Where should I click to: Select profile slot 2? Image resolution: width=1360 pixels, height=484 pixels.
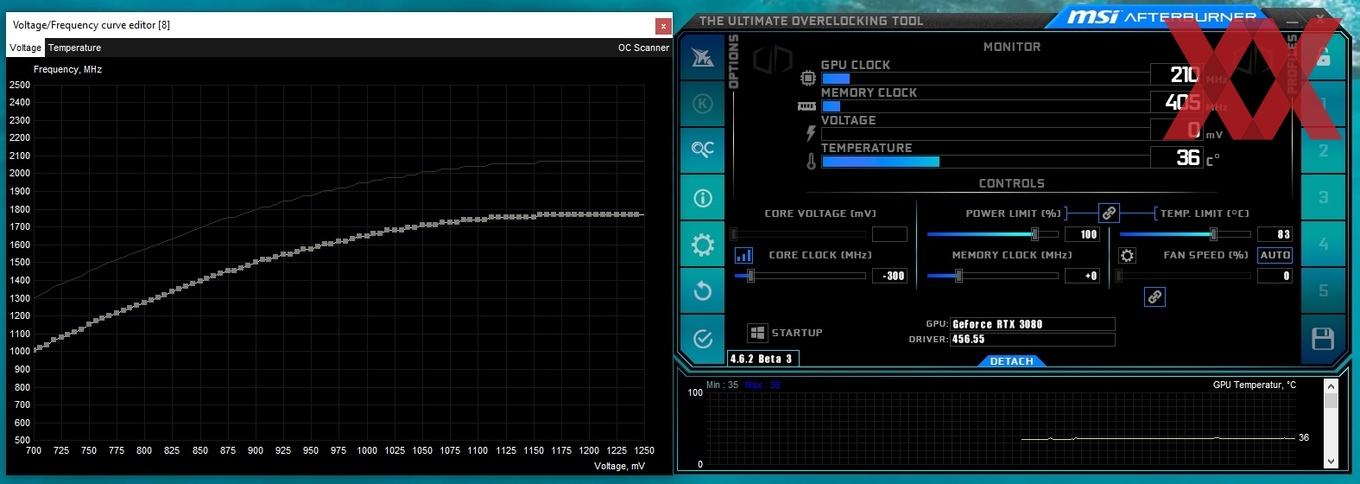1322,151
